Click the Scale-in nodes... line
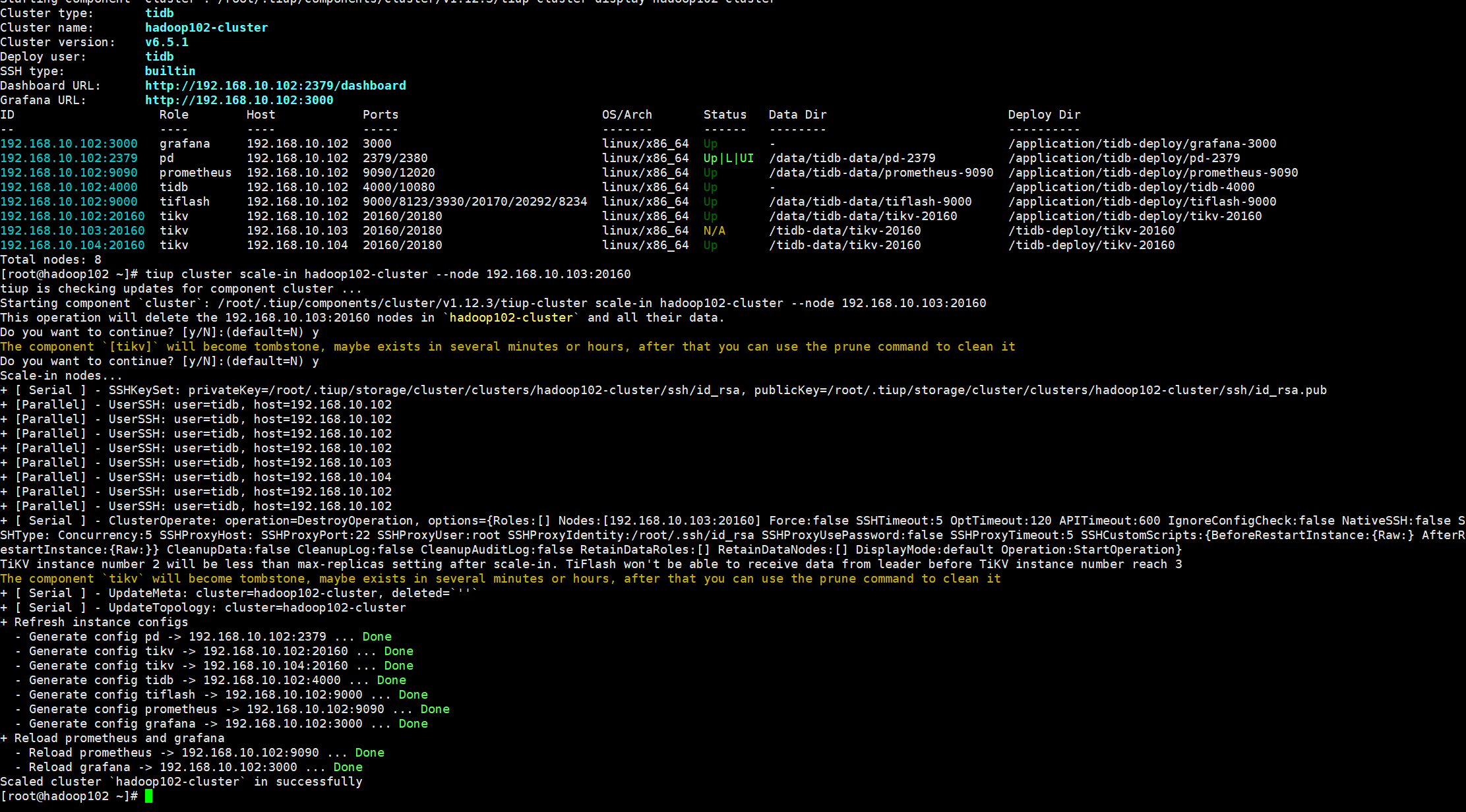Screen dimensions: 1466x812 (61, 376)
